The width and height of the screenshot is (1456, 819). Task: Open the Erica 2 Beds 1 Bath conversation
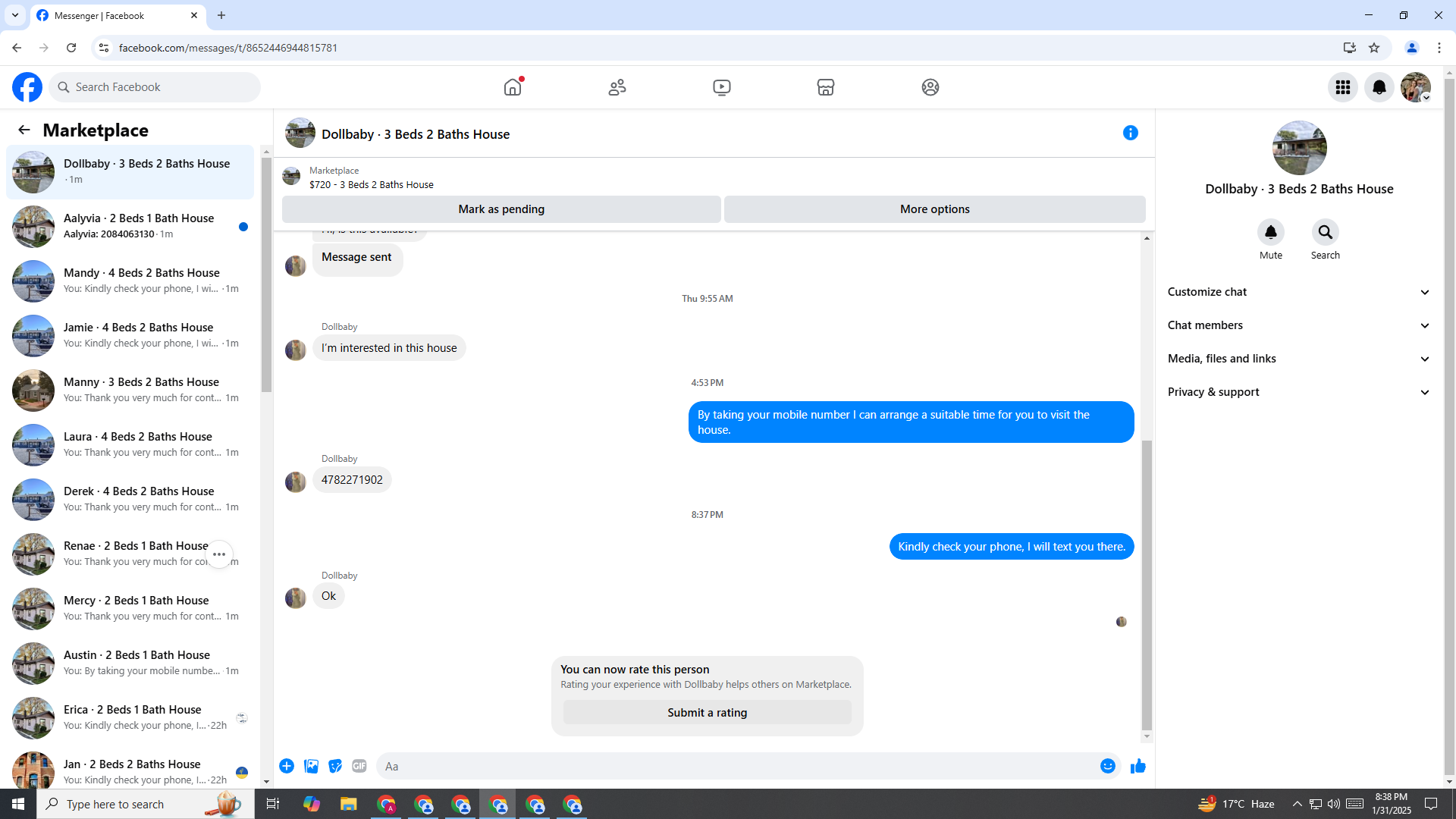coord(130,718)
